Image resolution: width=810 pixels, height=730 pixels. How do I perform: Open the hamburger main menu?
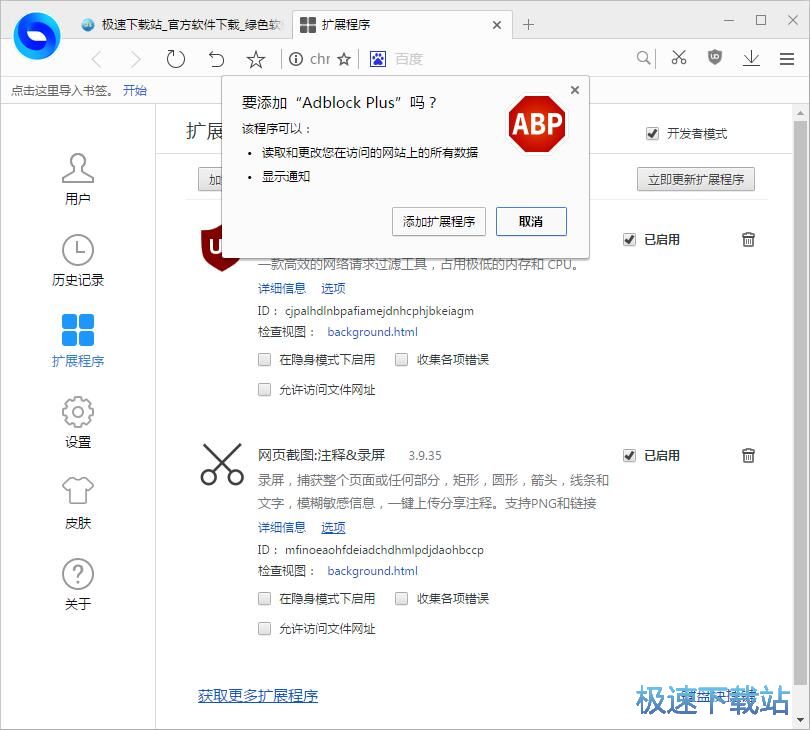tap(787, 59)
